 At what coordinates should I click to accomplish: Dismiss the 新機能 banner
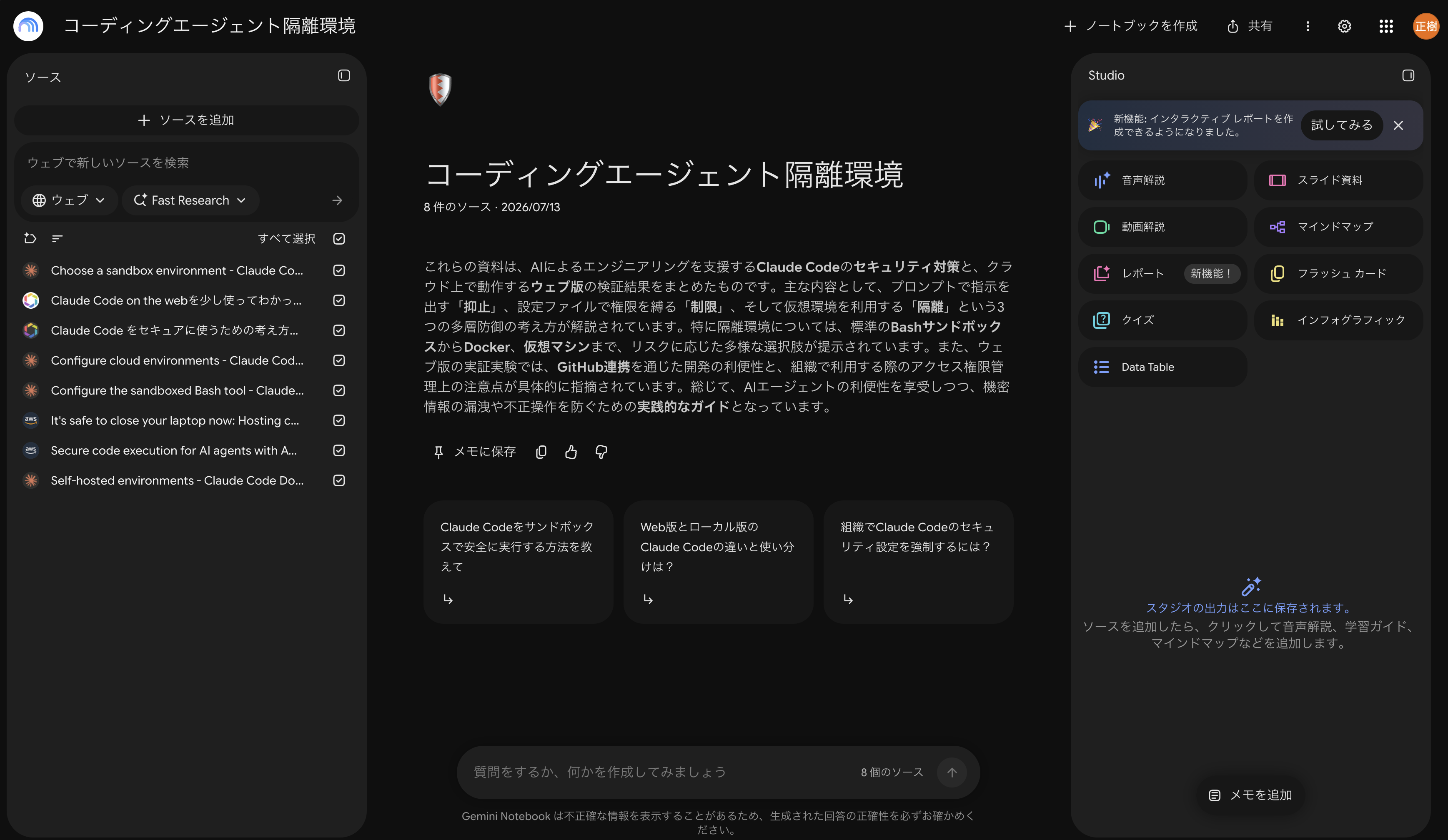tap(1398, 125)
